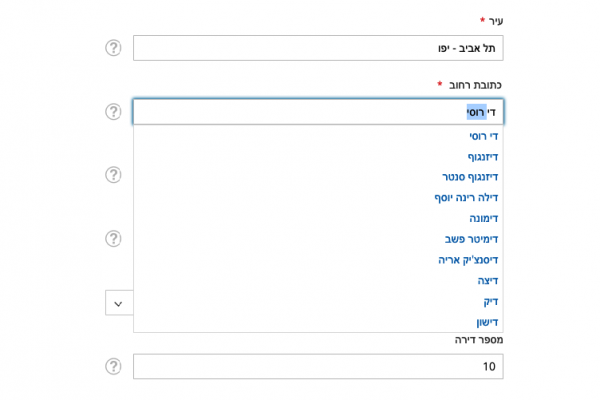600x400 pixels.
Task: Click the help icon level with דיזנגוף סנטר suggestion
Action: click(x=114, y=175)
